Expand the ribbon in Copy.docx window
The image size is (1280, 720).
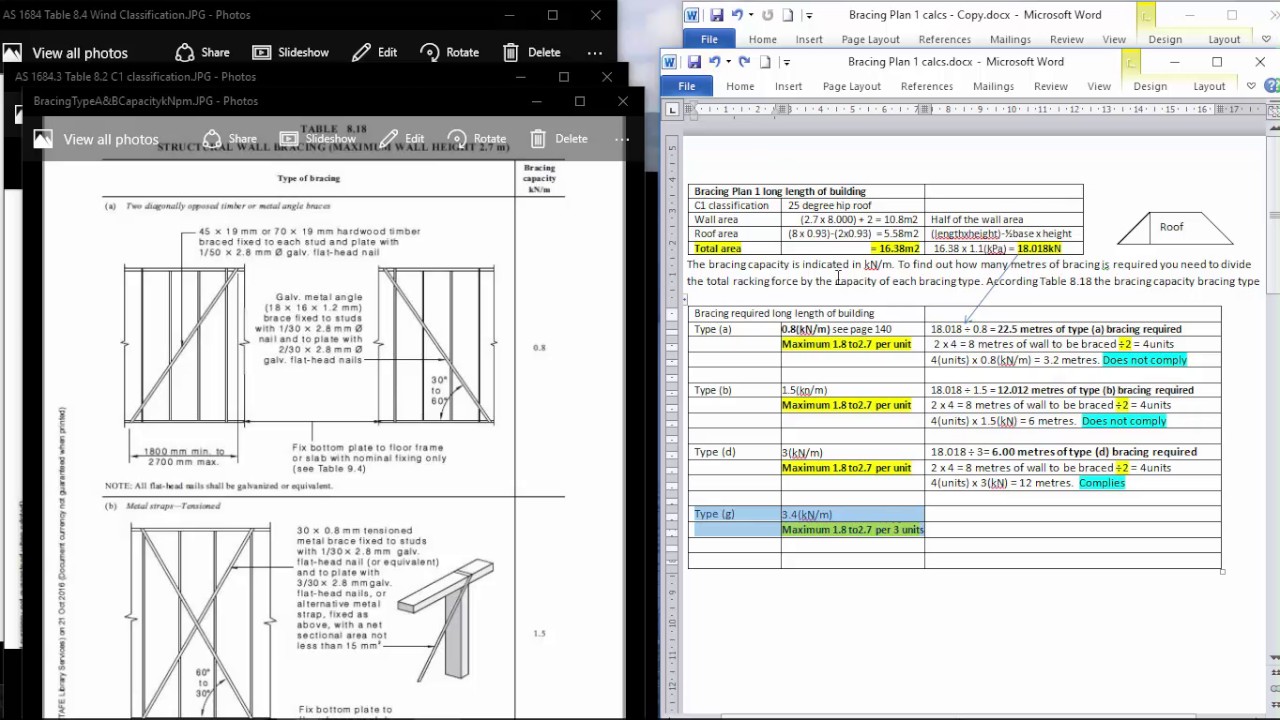tap(1265, 39)
